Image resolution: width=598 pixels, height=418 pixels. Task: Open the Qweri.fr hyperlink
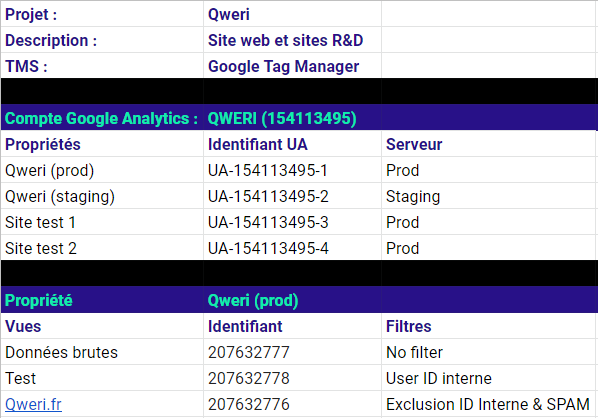pos(33,404)
